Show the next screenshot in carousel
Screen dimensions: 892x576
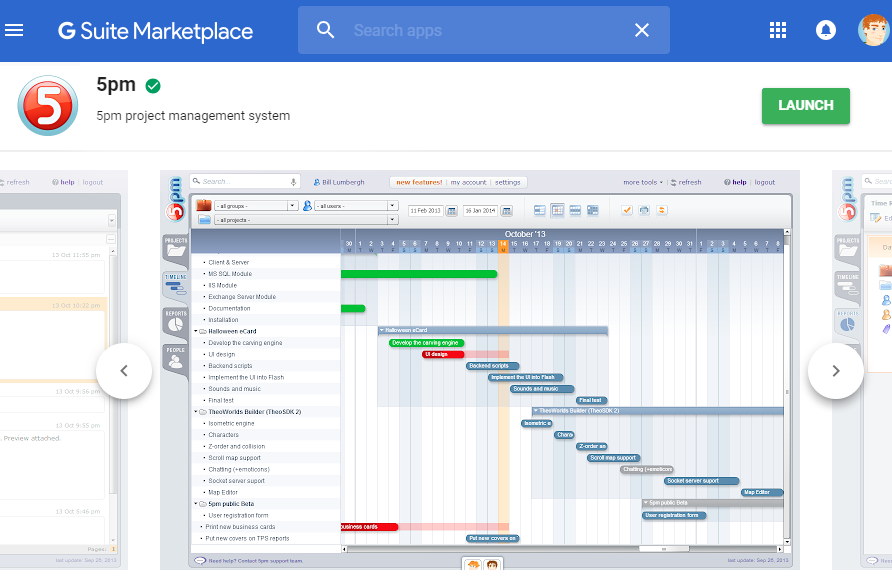[835, 371]
